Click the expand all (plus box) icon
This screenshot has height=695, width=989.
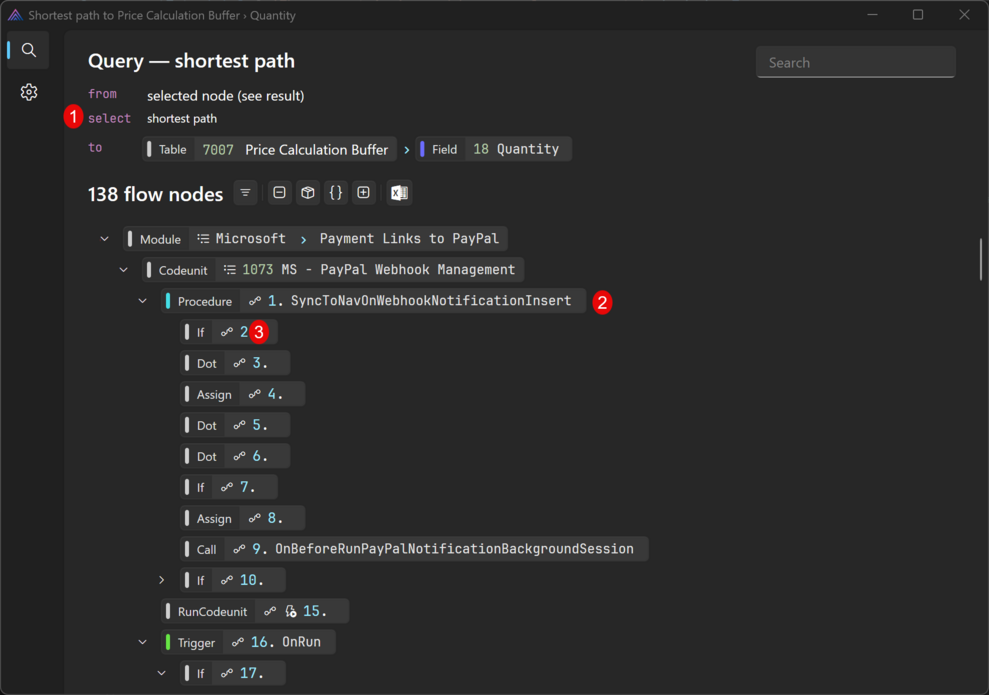tap(364, 193)
